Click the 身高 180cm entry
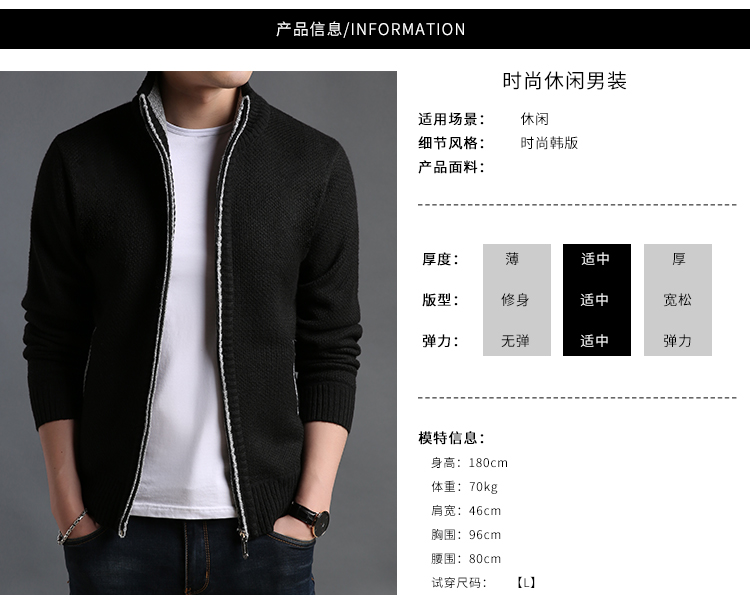 coord(469,463)
